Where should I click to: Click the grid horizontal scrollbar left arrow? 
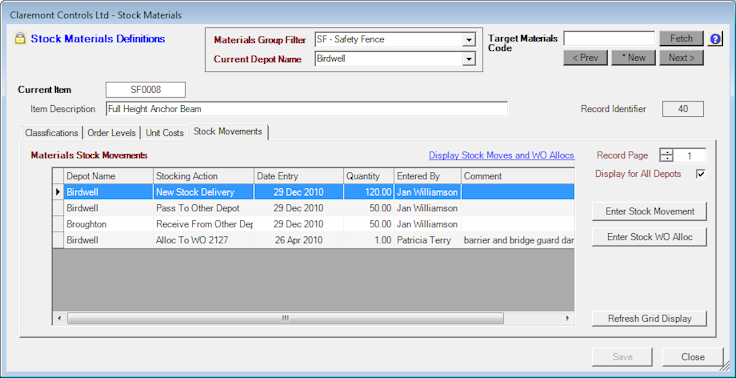tap(59, 318)
